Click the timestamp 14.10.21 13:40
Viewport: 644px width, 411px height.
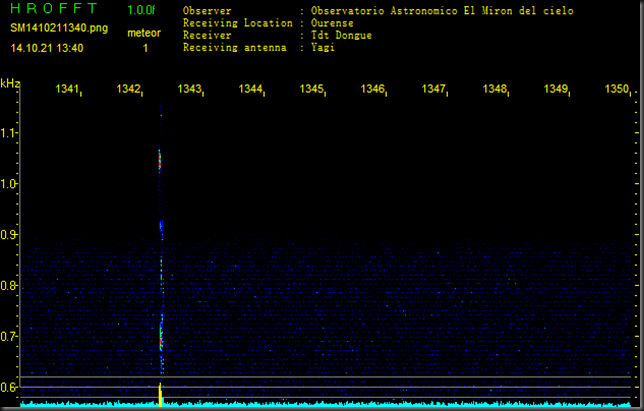click(47, 48)
